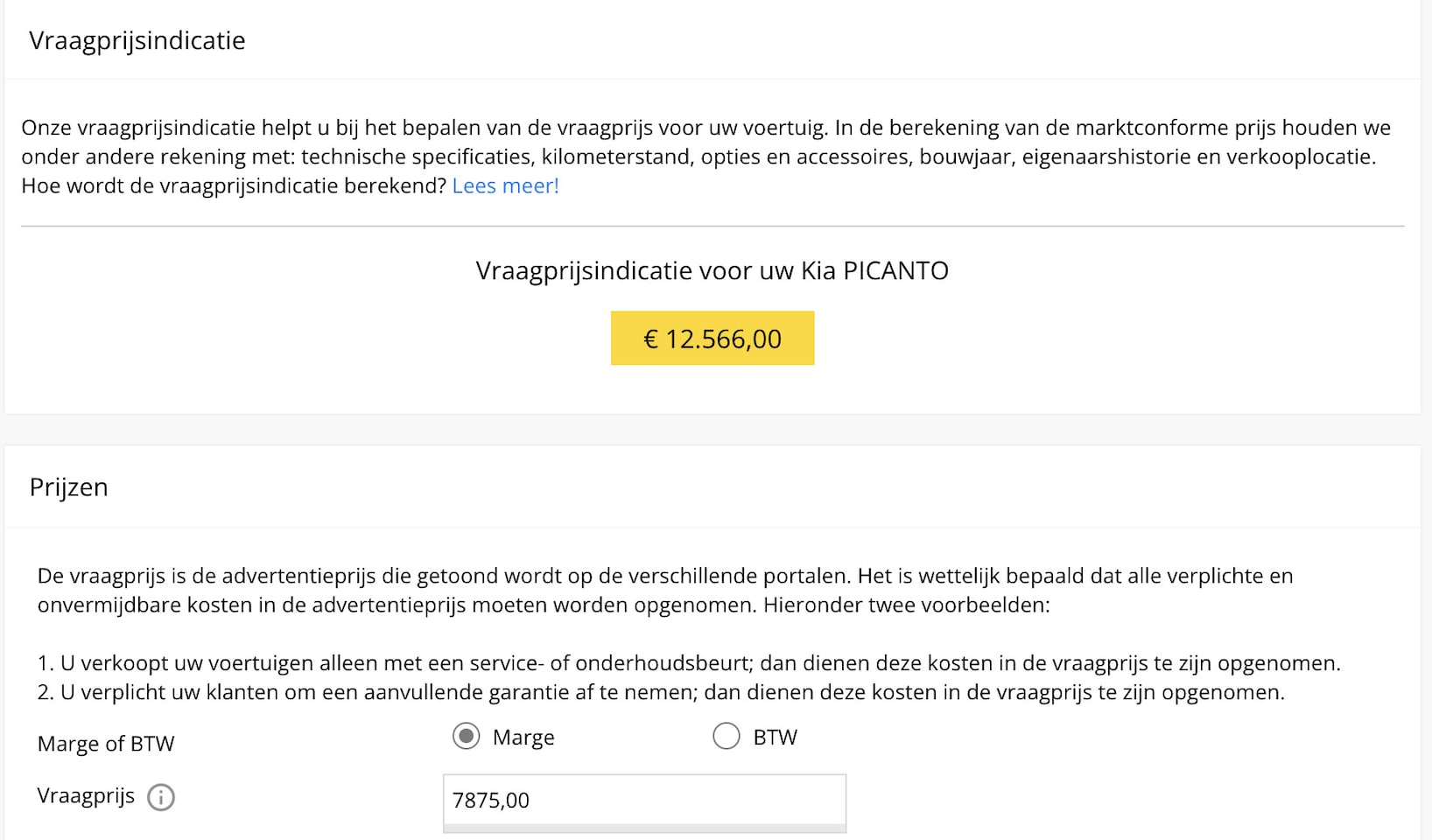Click the 'Vraagprijs' field label text

tap(86, 795)
